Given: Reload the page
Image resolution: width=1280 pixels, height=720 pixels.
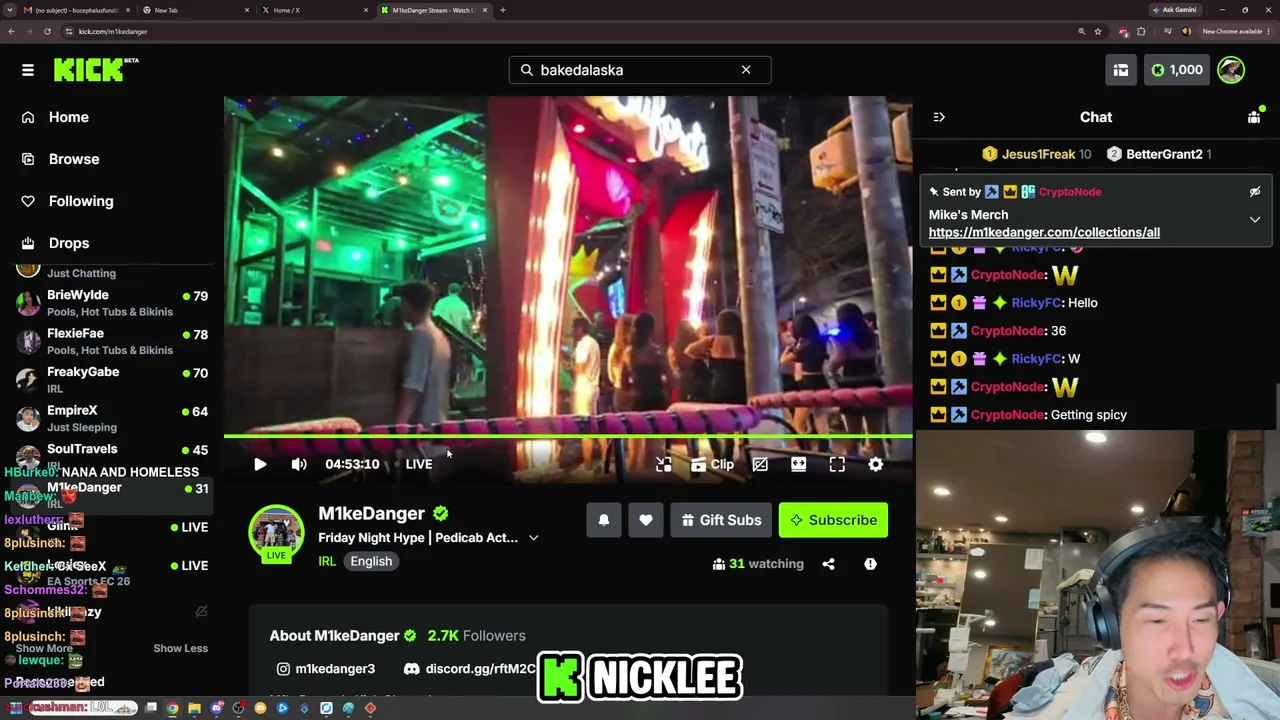Looking at the screenshot, I should (47, 31).
